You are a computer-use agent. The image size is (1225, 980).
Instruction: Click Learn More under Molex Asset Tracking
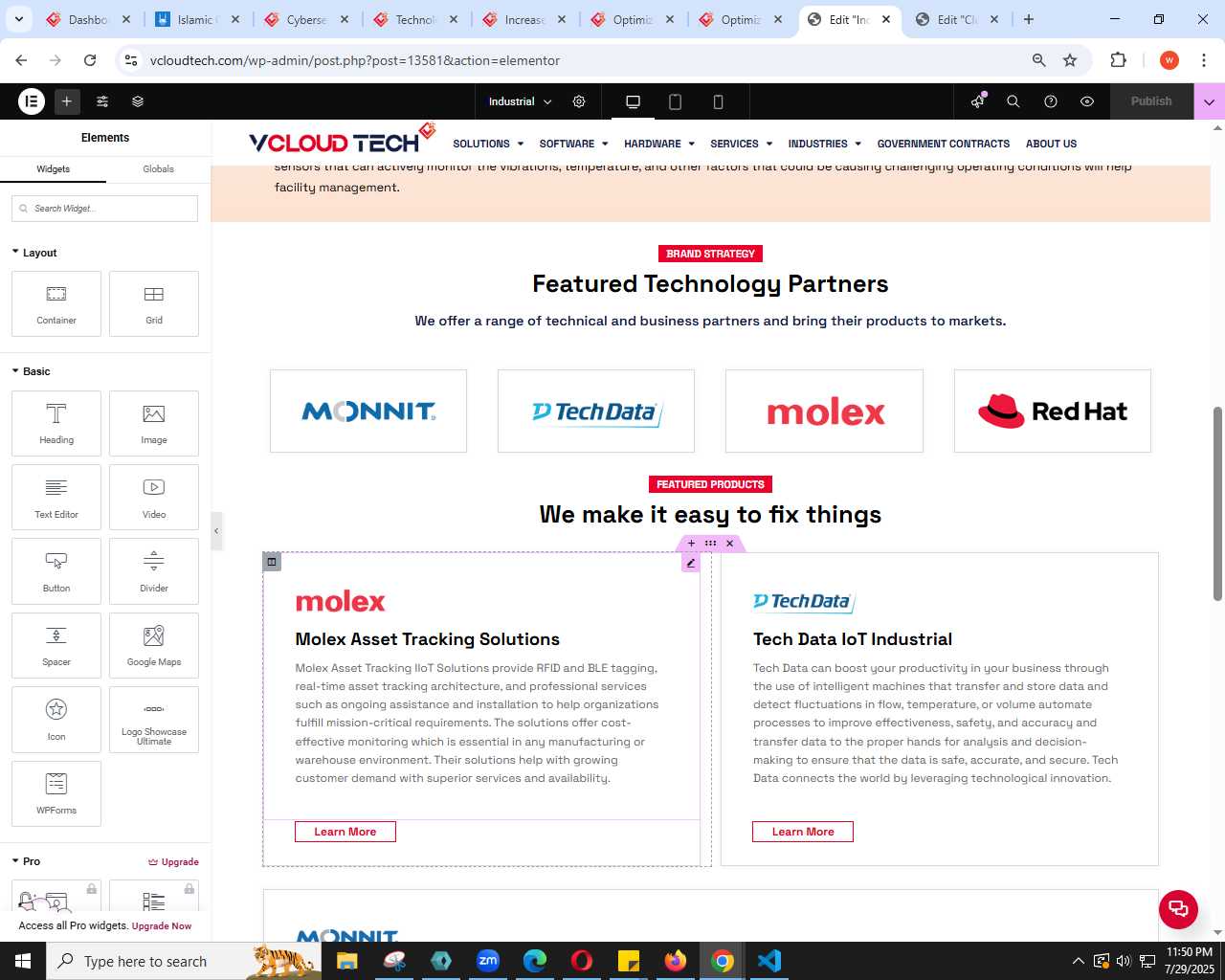pos(345,832)
